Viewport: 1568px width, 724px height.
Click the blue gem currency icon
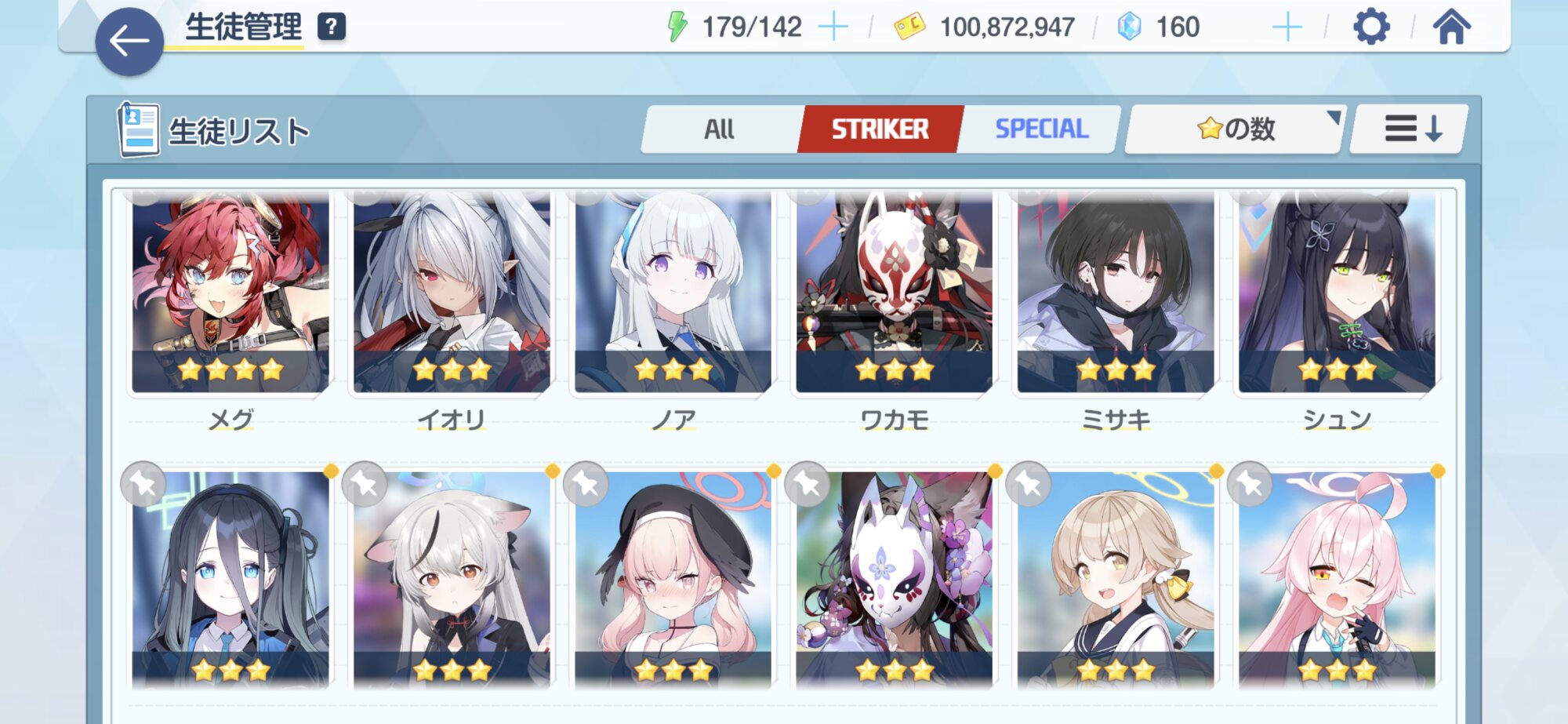pos(1129,27)
